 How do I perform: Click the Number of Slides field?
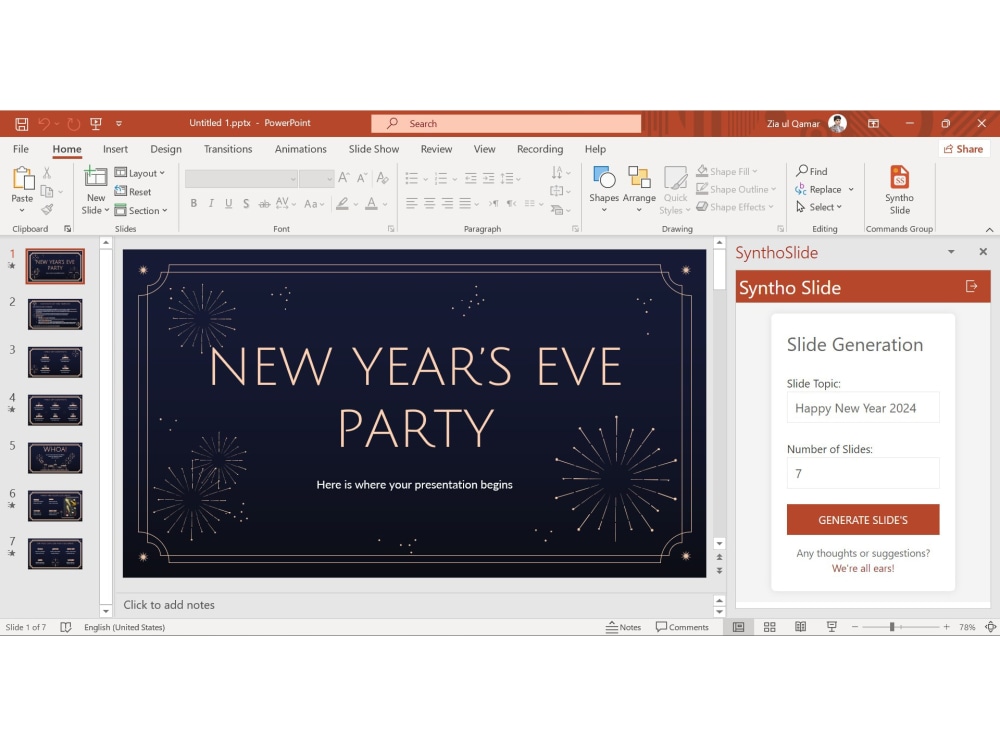tap(863, 473)
